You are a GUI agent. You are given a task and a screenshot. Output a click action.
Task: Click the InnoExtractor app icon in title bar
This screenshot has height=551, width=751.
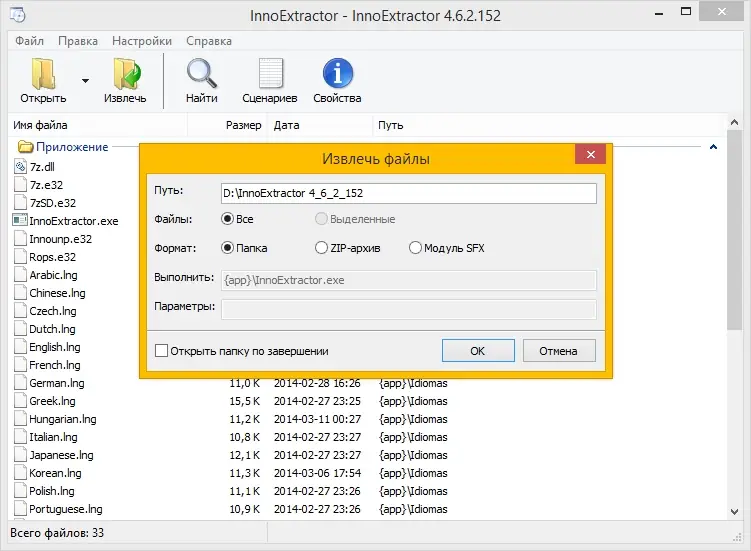pos(18,15)
